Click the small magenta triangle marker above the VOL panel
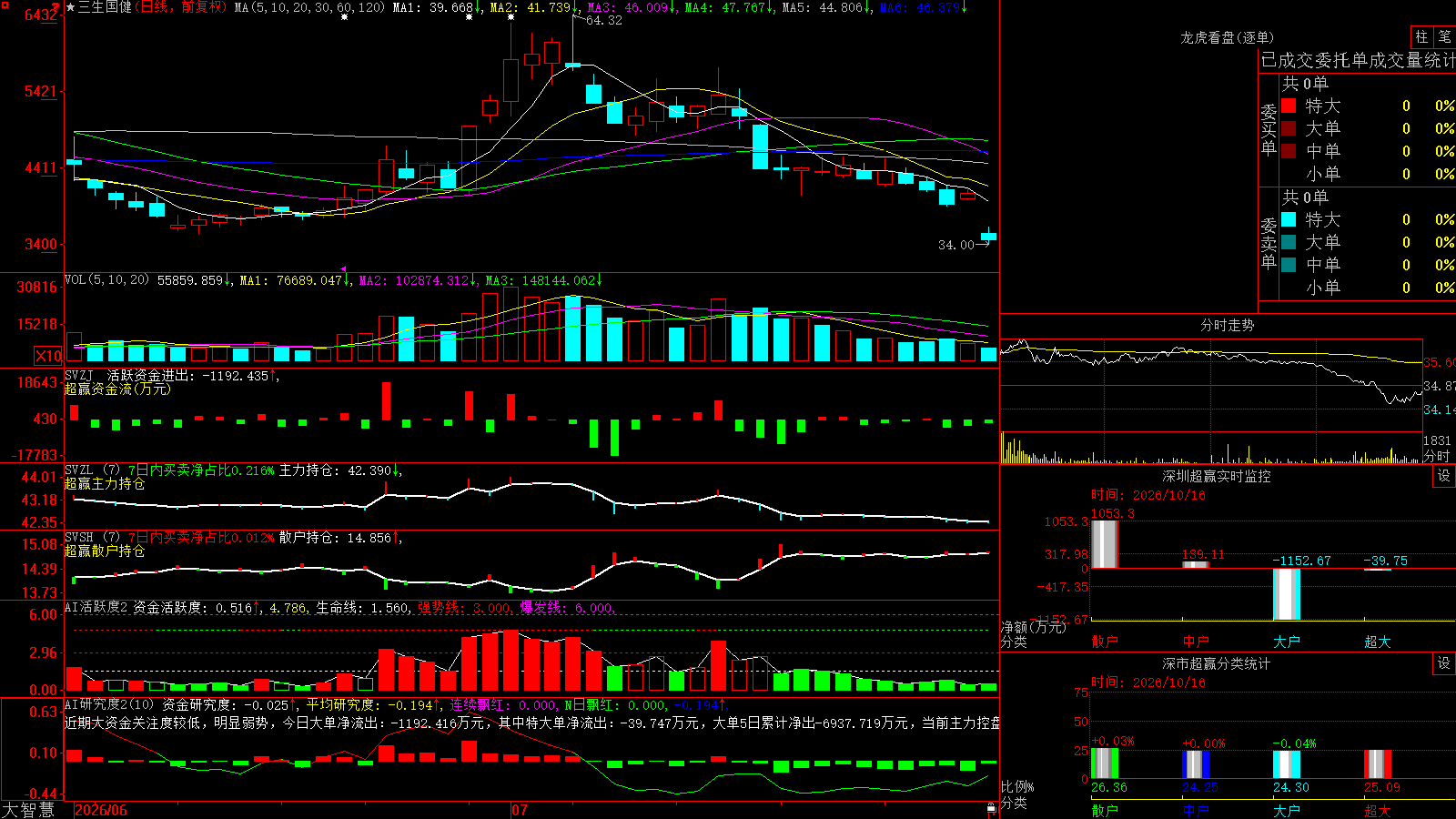This screenshot has width=1456, height=819. tap(344, 269)
